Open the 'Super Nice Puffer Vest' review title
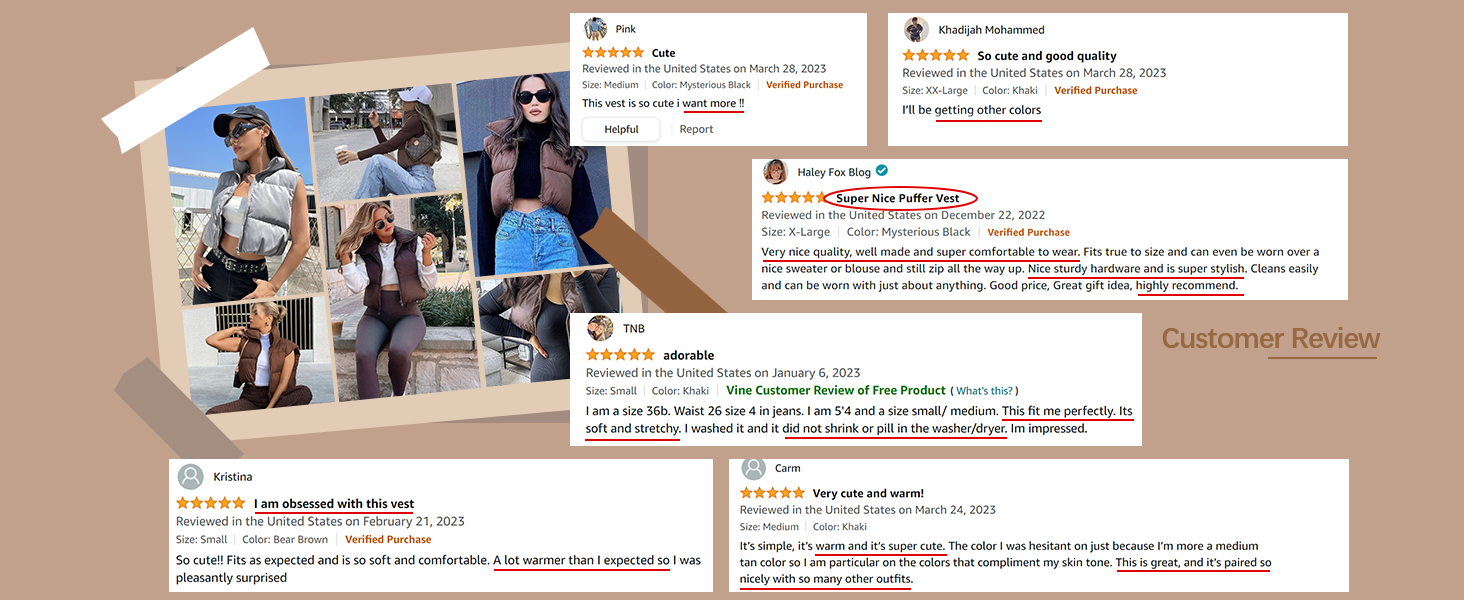Image resolution: width=1464 pixels, height=600 pixels. (x=898, y=198)
